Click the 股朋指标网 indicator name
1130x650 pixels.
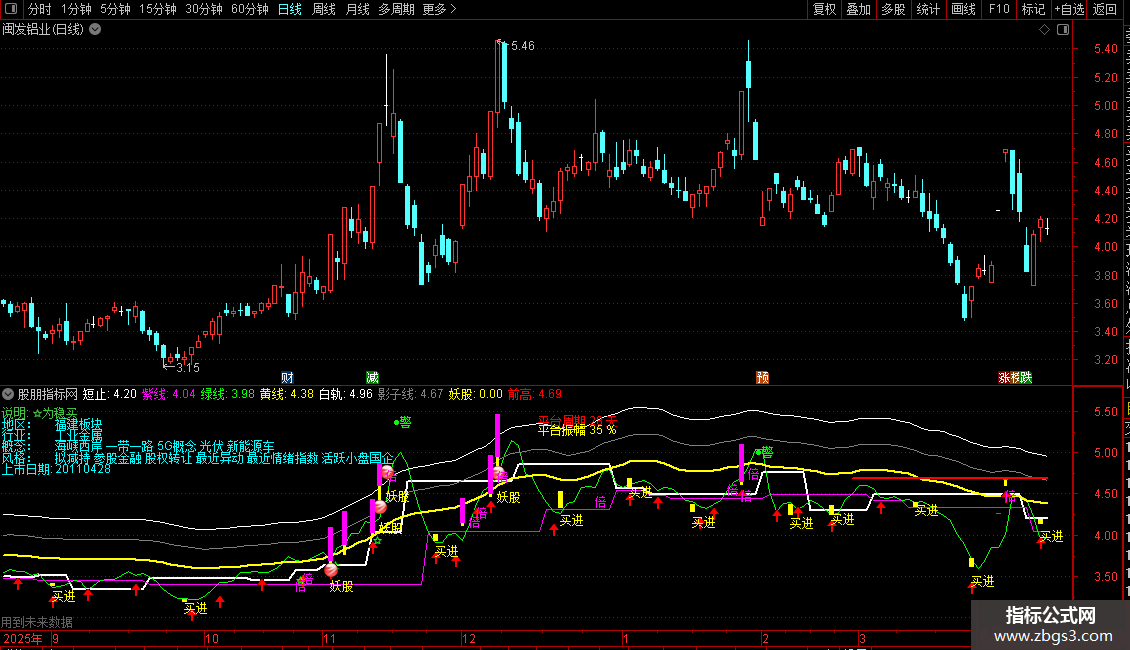tap(48, 394)
